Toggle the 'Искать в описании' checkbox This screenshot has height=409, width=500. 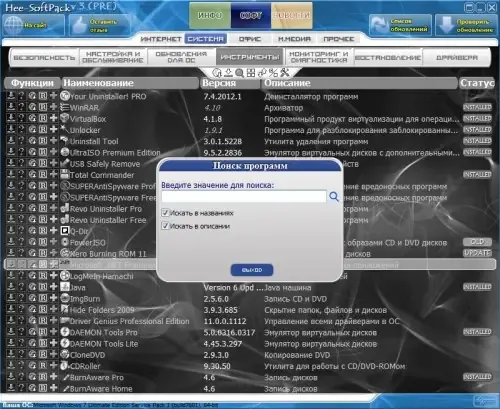[x=165, y=226]
